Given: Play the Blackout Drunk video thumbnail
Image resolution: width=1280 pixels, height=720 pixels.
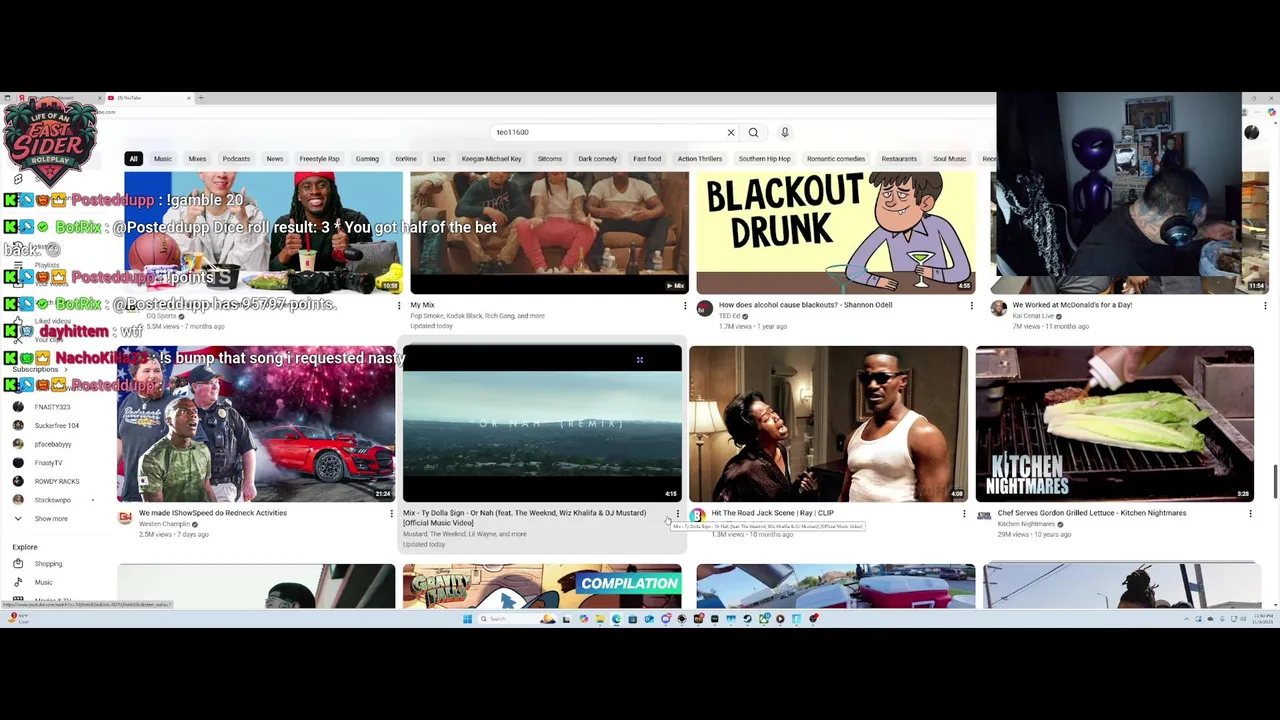Looking at the screenshot, I should point(836,233).
